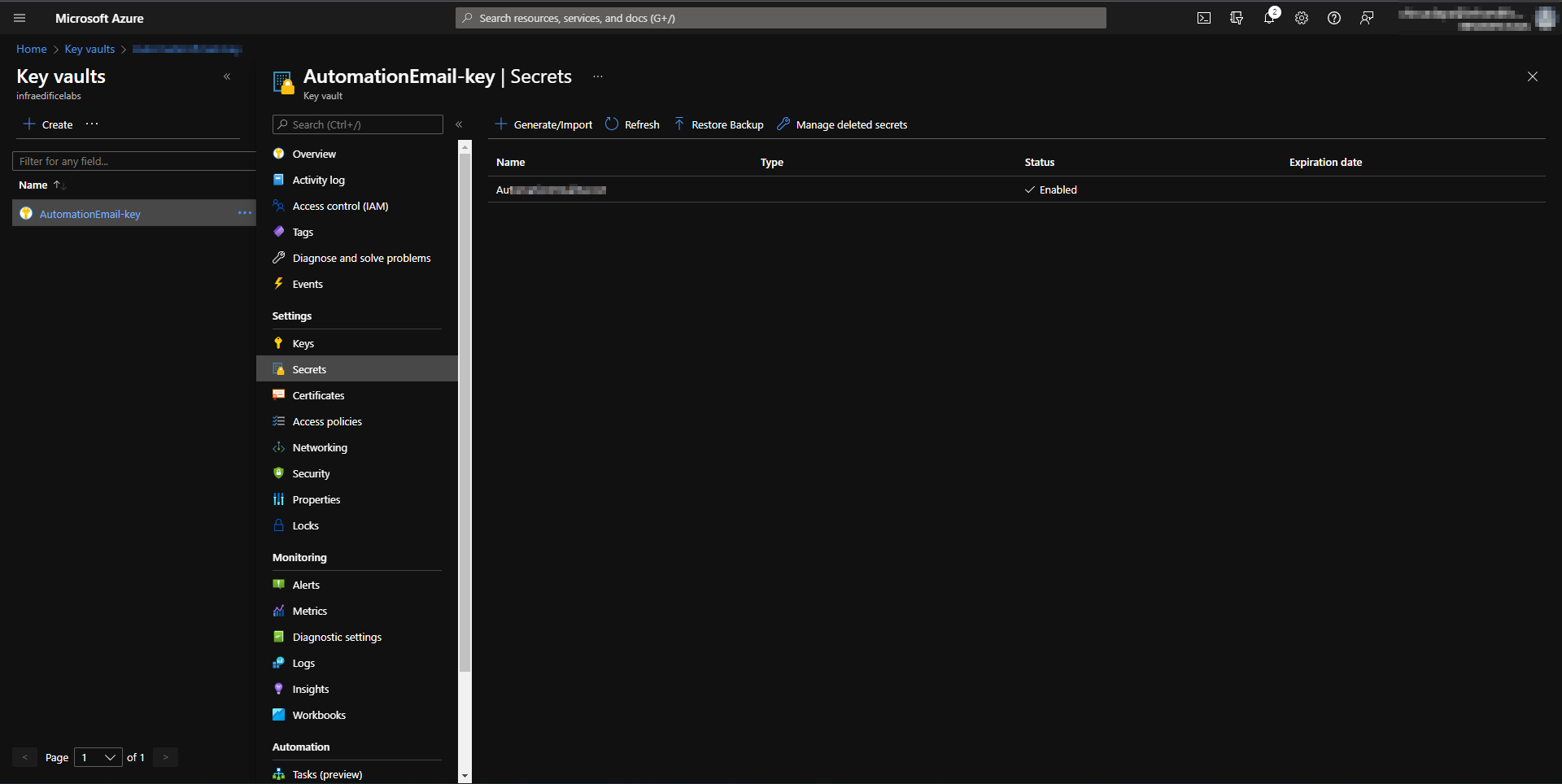Click the Overview icon in sidebar
The width and height of the screenshot is (1562, 784).
pos(279,154)
